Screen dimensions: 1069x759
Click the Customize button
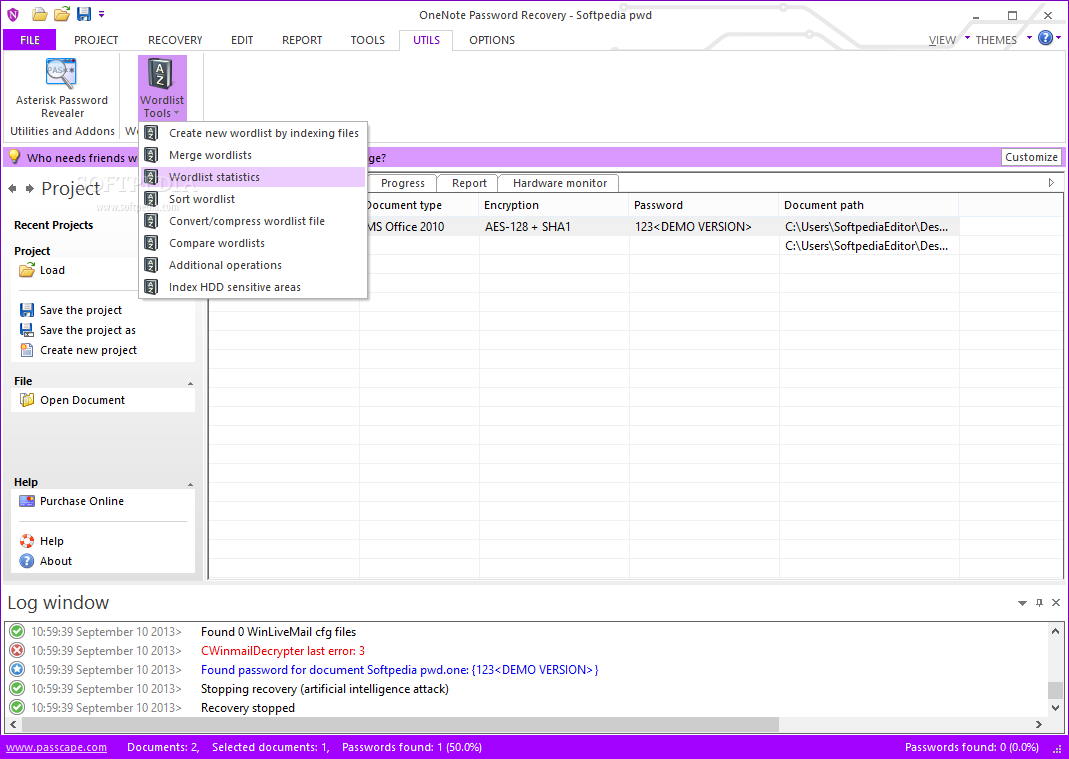click(1031, 157)
